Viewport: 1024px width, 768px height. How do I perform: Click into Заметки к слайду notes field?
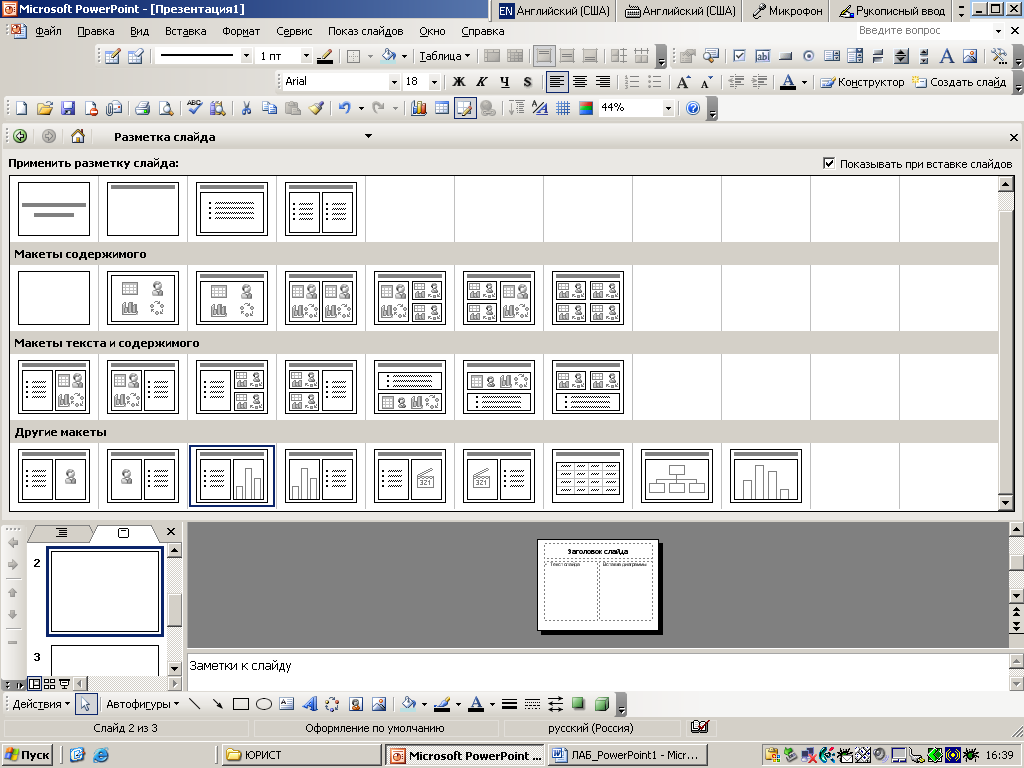tap(597, 671)
